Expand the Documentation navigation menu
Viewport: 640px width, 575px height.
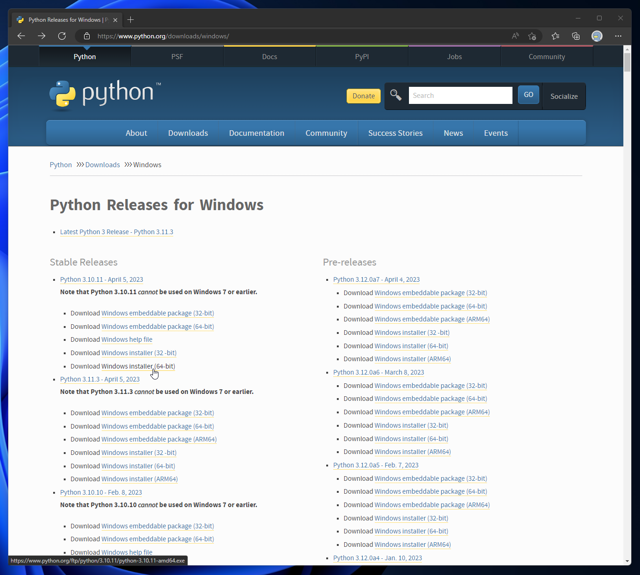click(x=256, y=133)
